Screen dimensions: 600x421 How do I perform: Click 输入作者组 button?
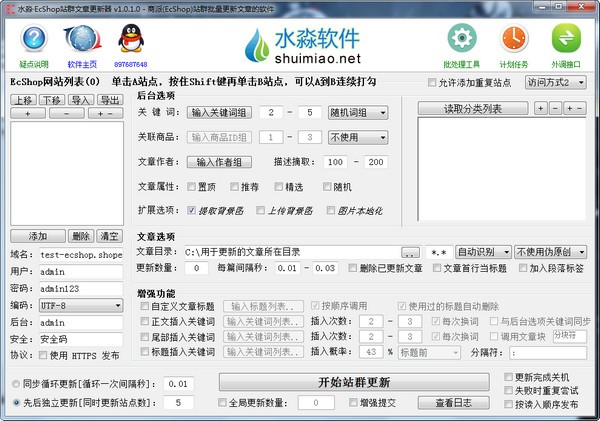[x=219, y=162]
